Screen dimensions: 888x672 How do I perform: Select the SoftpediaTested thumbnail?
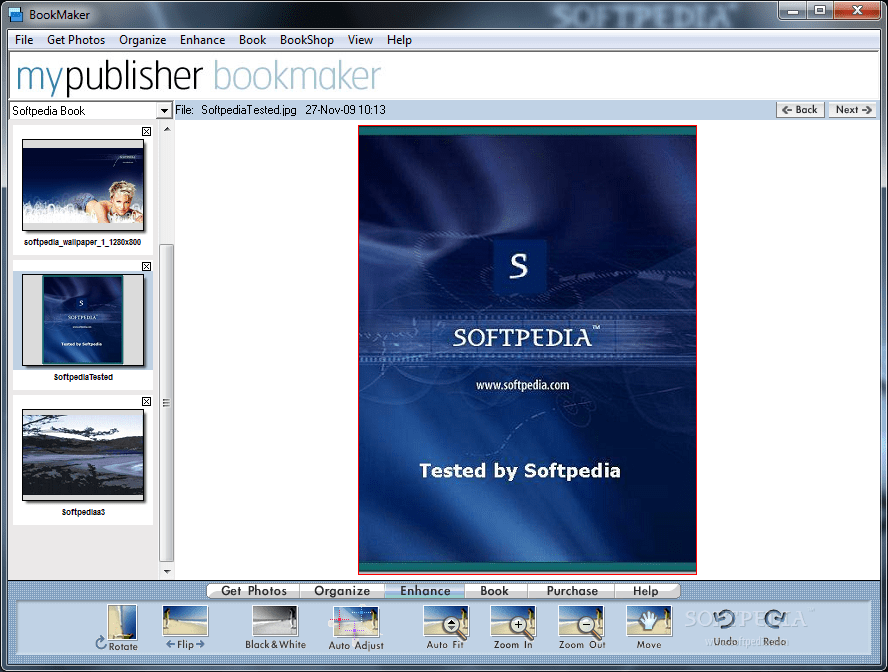coord(83,320)
